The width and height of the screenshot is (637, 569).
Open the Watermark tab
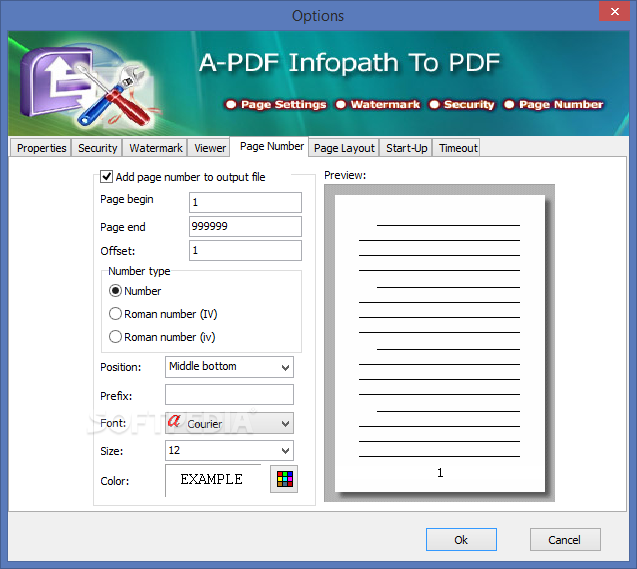point(156,148)
